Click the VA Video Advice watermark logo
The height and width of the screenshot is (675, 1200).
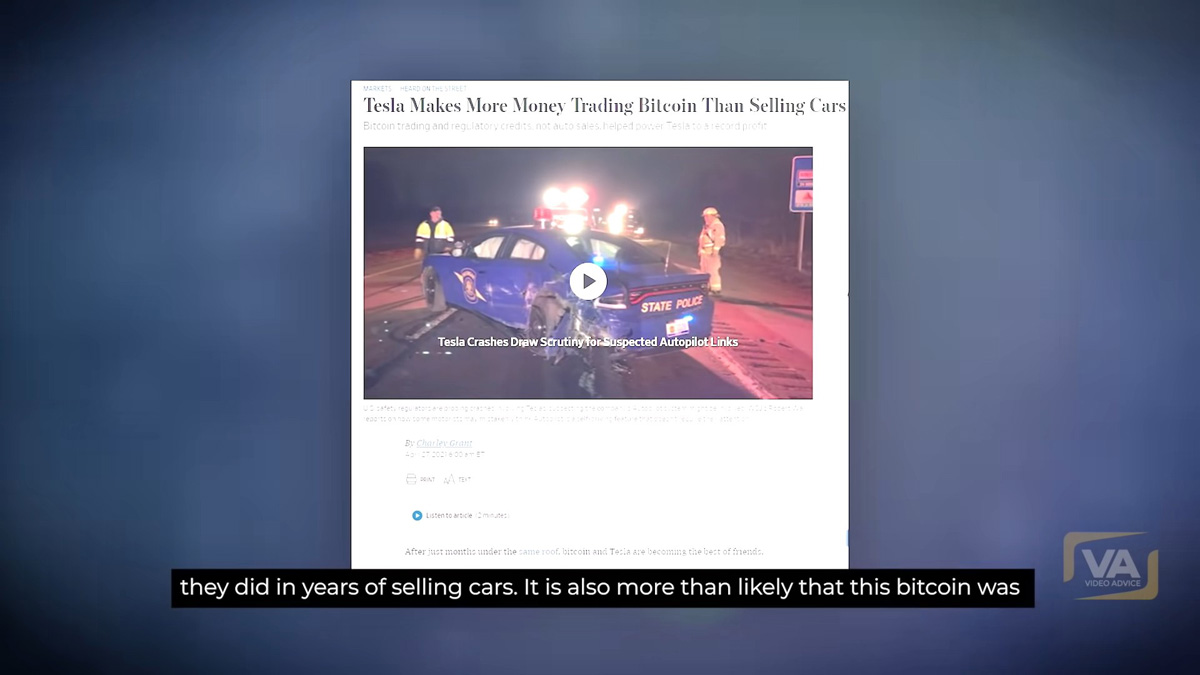click(1110, 566)
